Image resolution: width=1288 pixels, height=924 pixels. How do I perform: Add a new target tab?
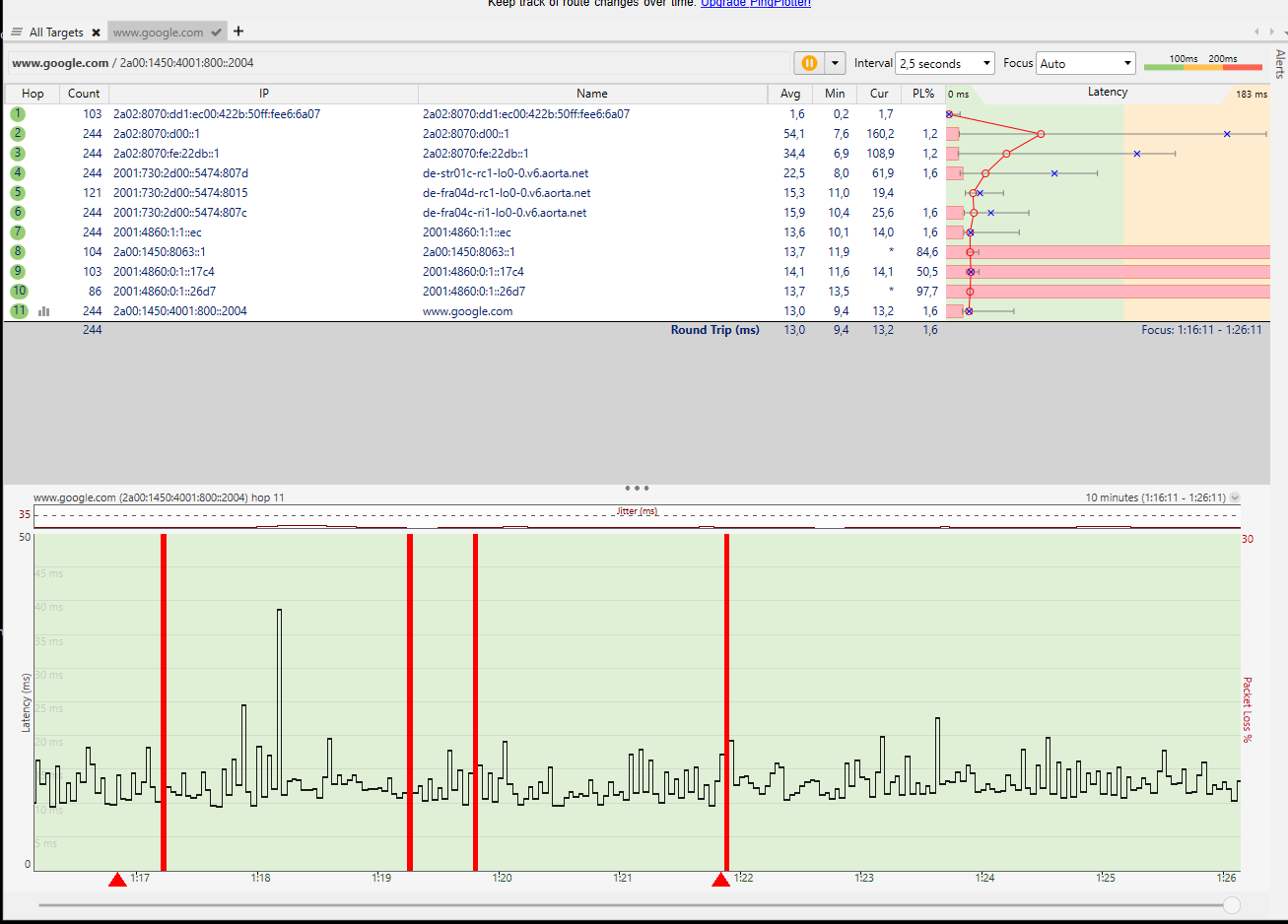click(x=238, y=32)
